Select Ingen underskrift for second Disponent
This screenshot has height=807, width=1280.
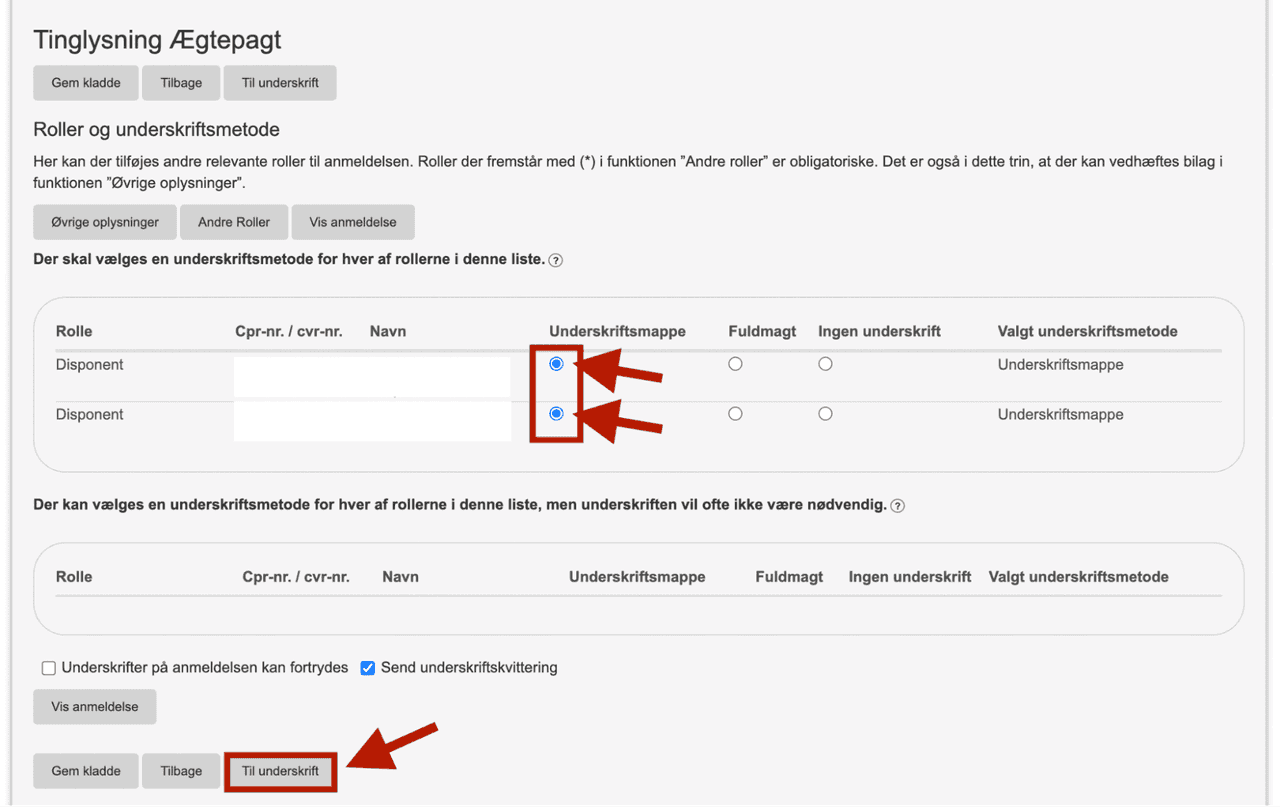click(825, 414)
